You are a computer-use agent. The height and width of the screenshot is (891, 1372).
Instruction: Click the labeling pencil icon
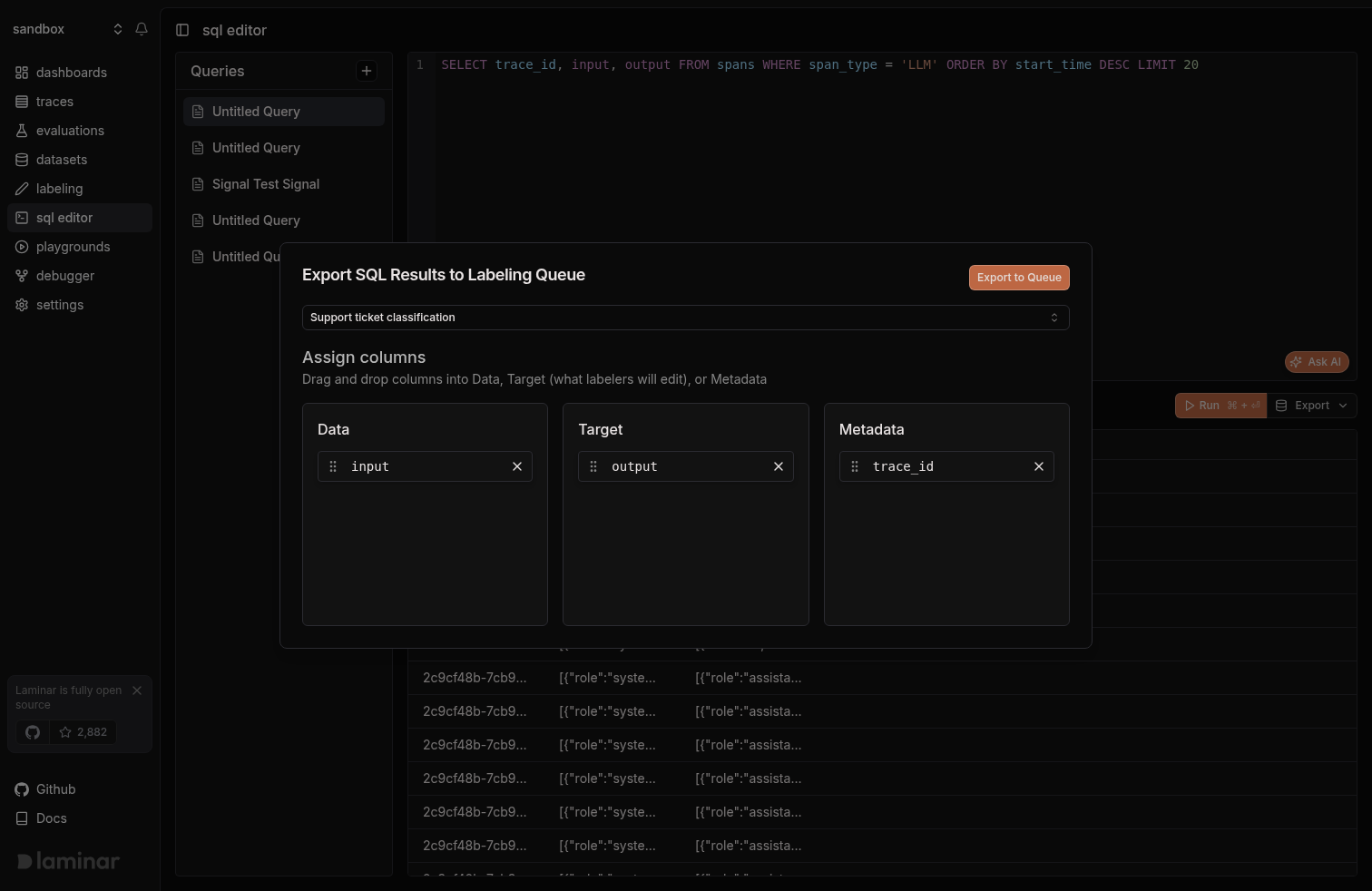(x=22, y=189)
